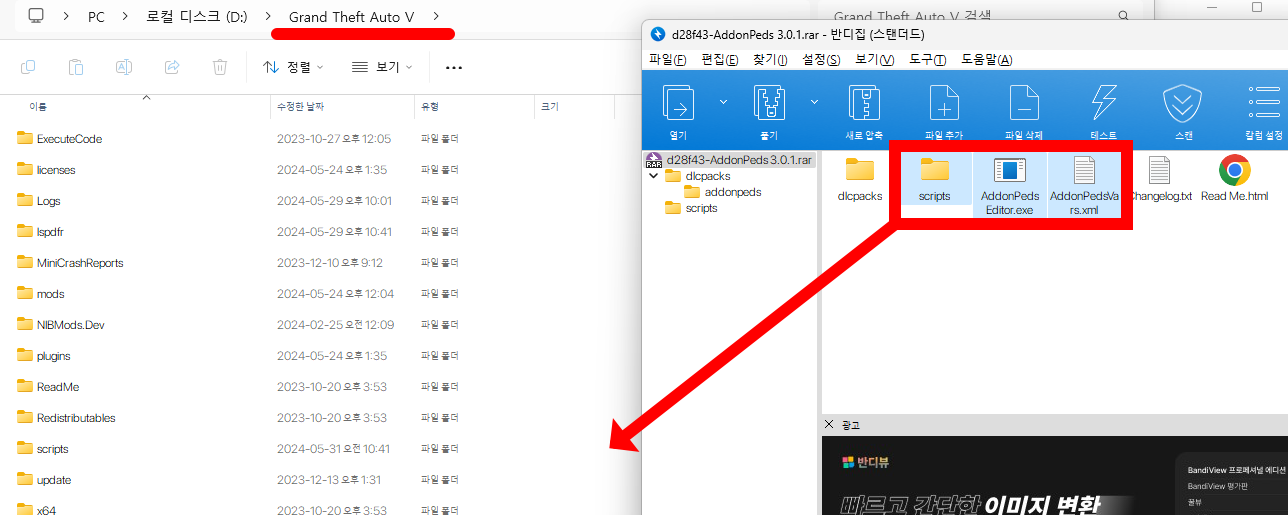Screen dimensions: 1288x515
Task: Open the View (보기) dropdown in Explorer toolbar
Action: click(x=382, y=67)
